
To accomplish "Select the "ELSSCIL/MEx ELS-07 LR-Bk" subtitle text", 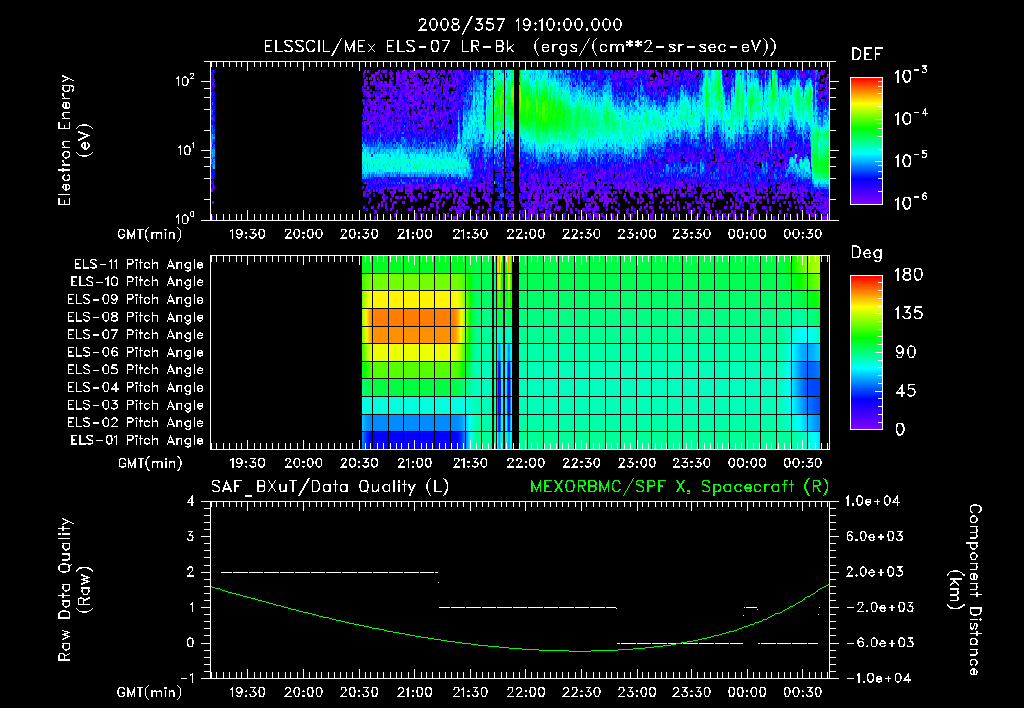I will point(389,47).
